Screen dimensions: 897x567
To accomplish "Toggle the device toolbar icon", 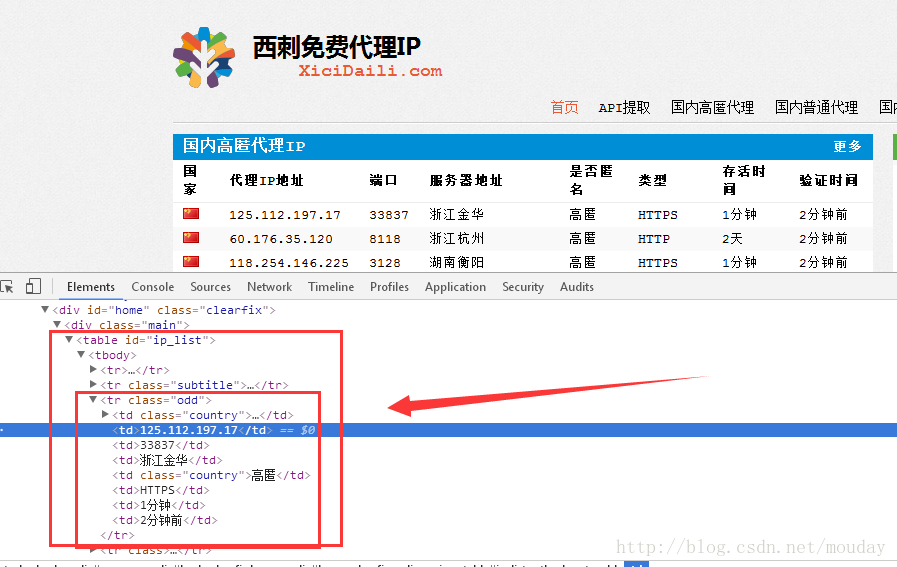I will [x=33, y=286].
